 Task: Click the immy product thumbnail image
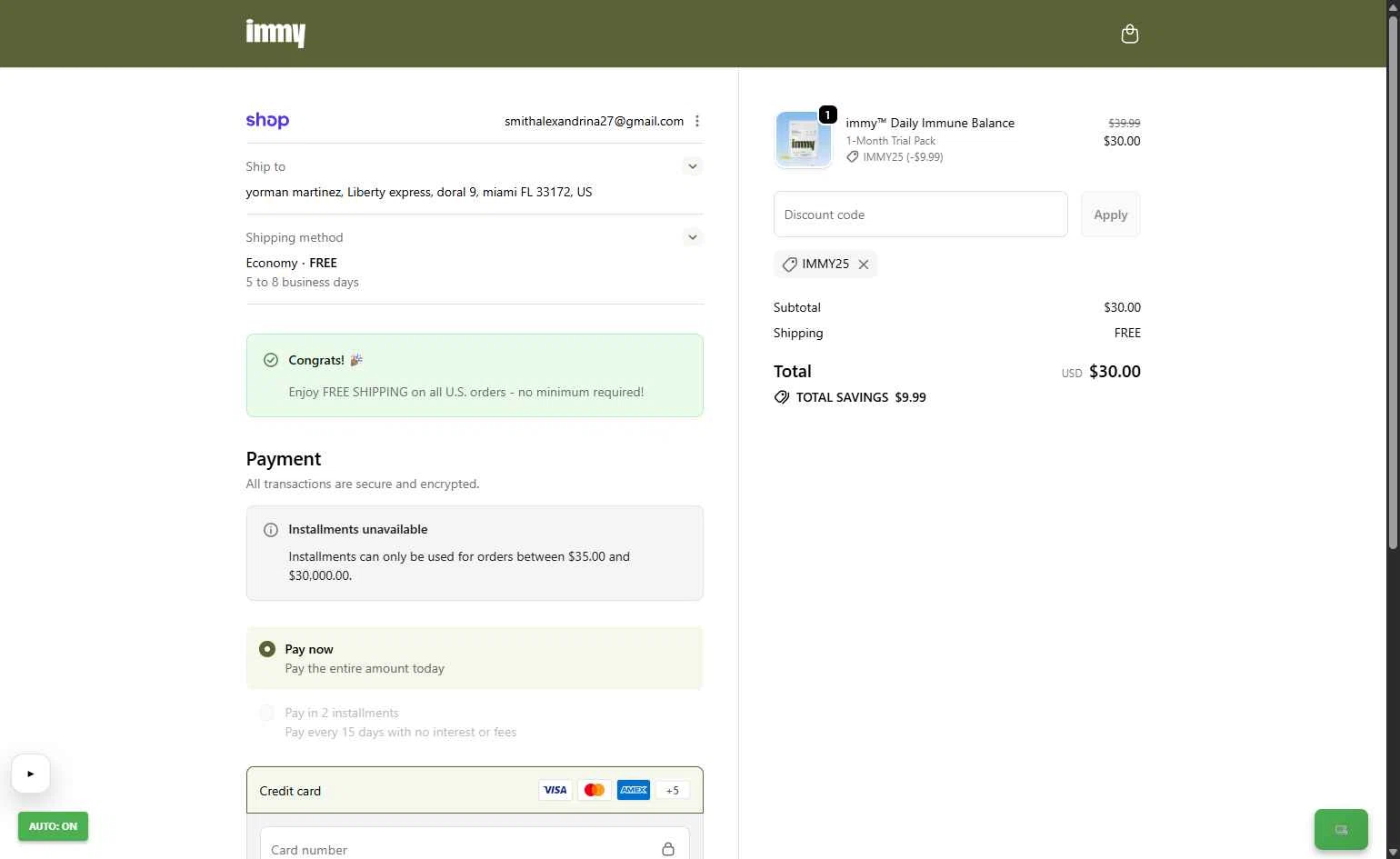pos(803,140)
